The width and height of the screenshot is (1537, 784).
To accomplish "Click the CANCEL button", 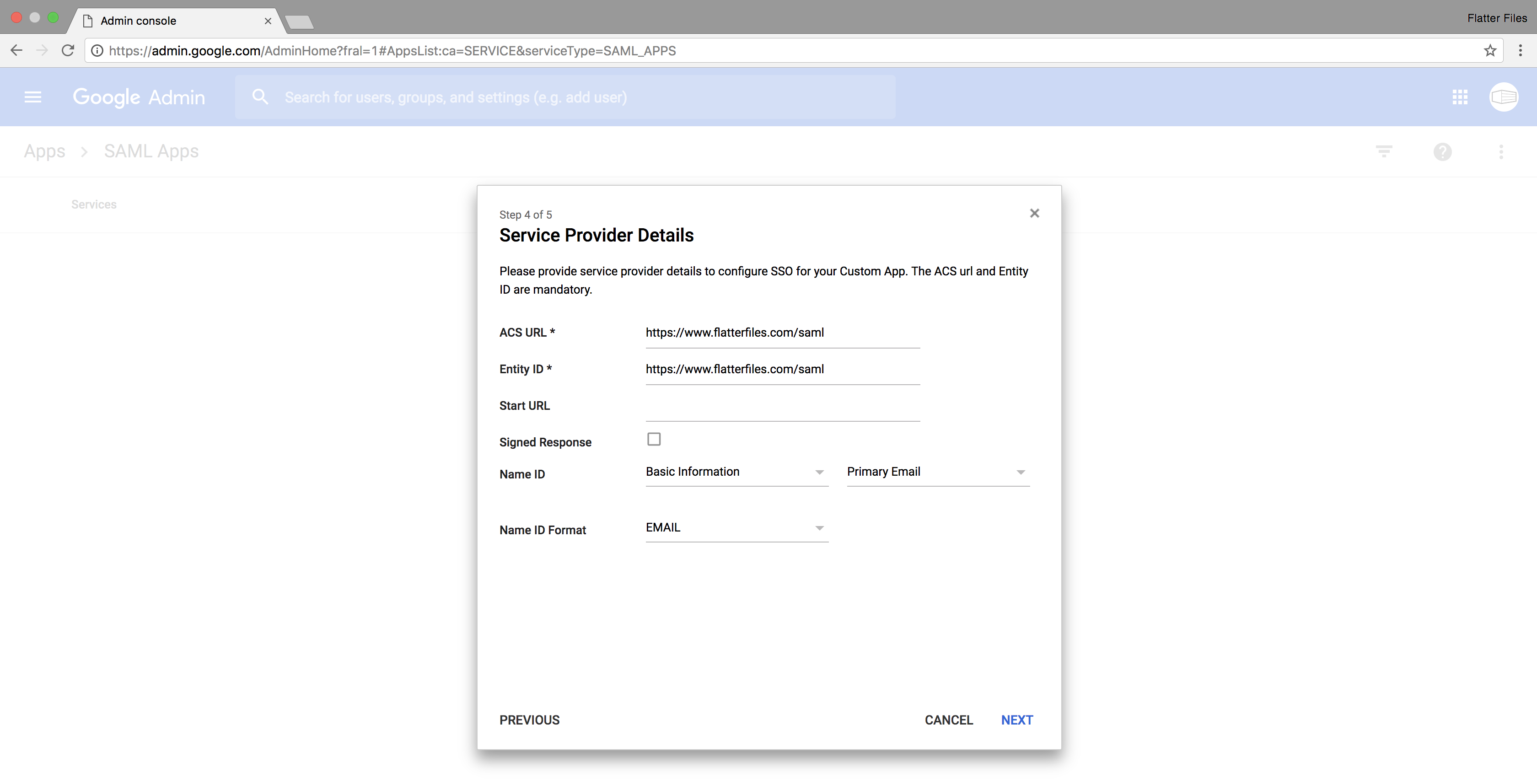I will [x=949, y=720].
